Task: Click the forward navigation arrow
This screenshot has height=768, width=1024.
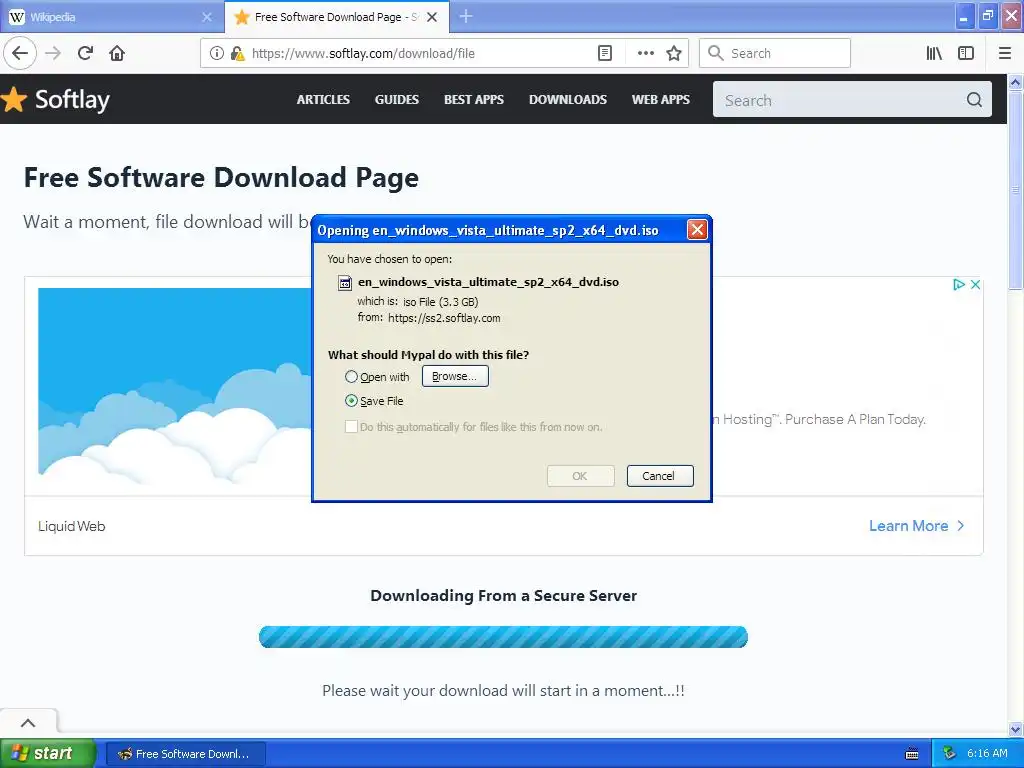Action: [53, 54]
